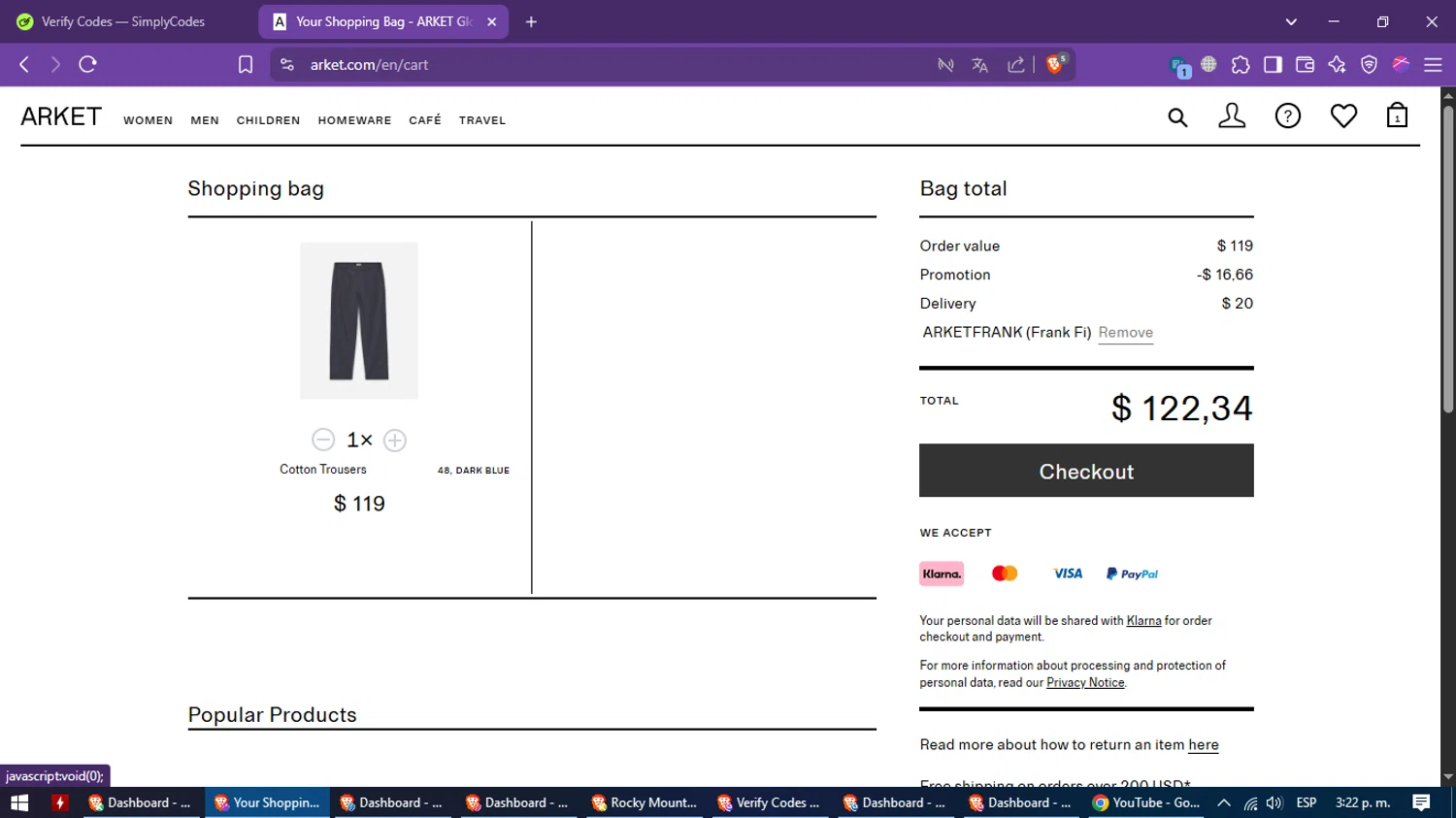Open Brave Wallet icon
1456x818 pixels.
tap(1305, 65)
